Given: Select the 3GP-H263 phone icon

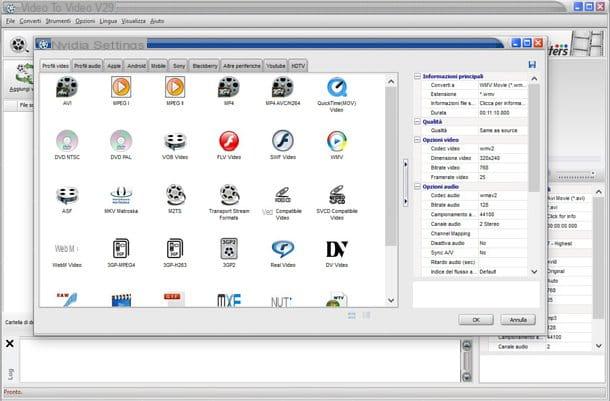Looking at the screenshot, I should pos(175,249).
